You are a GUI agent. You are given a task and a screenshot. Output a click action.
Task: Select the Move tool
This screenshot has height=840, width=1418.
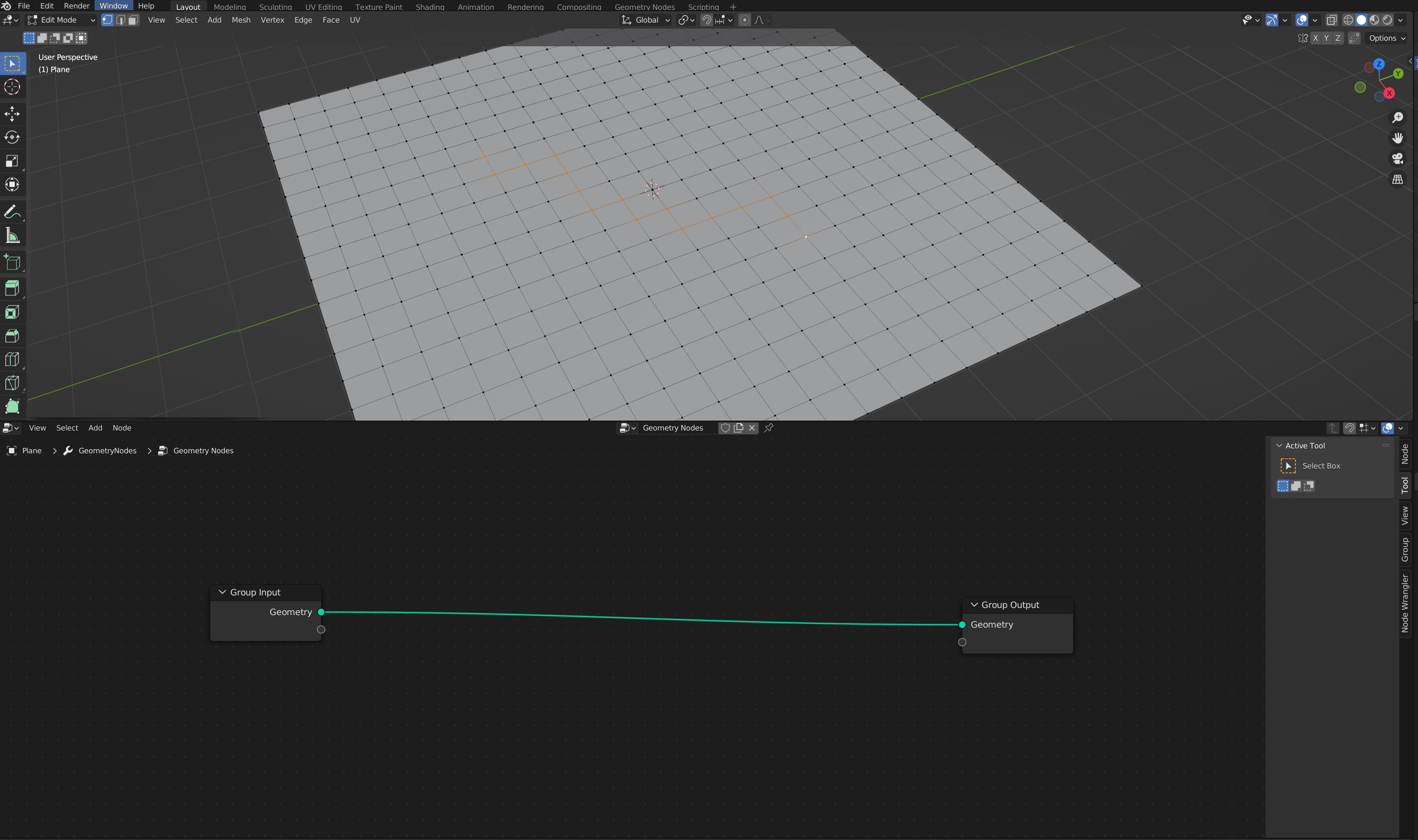tap(12, 114)
